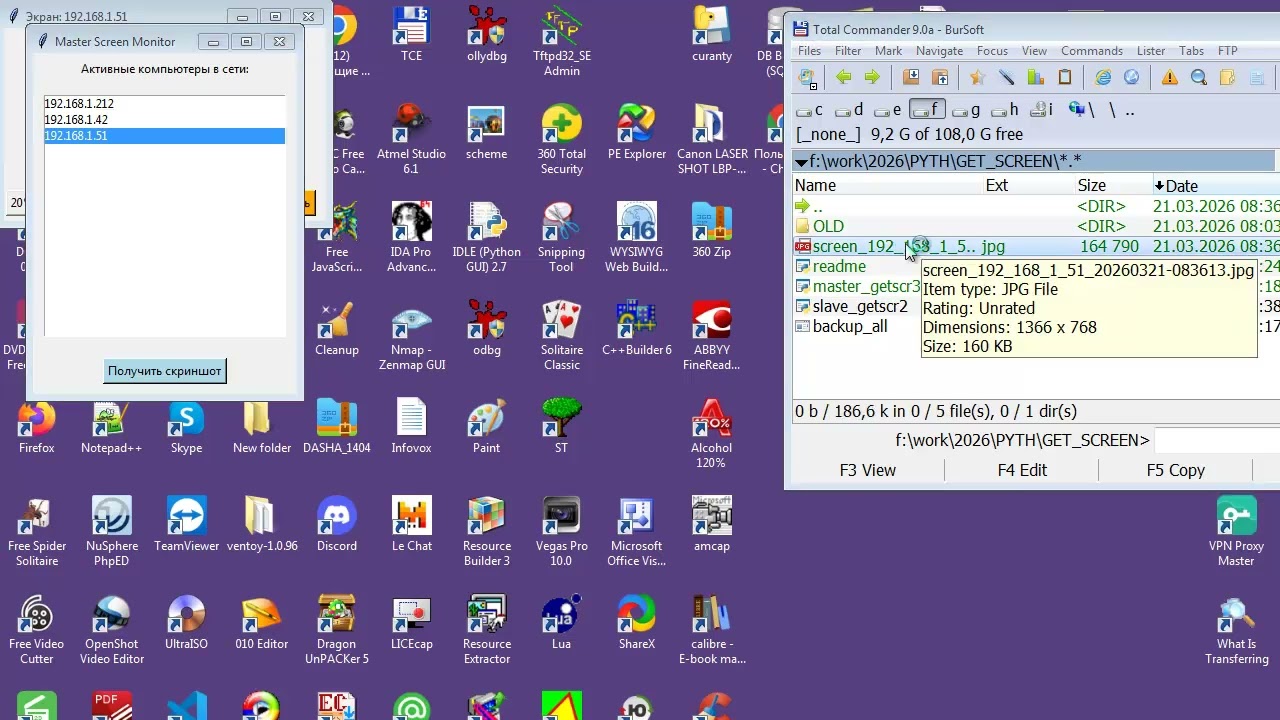The height and width of the screenshot is (720, 1280).
Task: Open the LICEcap desktop icon
Action: pyautogui.click(x=411, y=623)
